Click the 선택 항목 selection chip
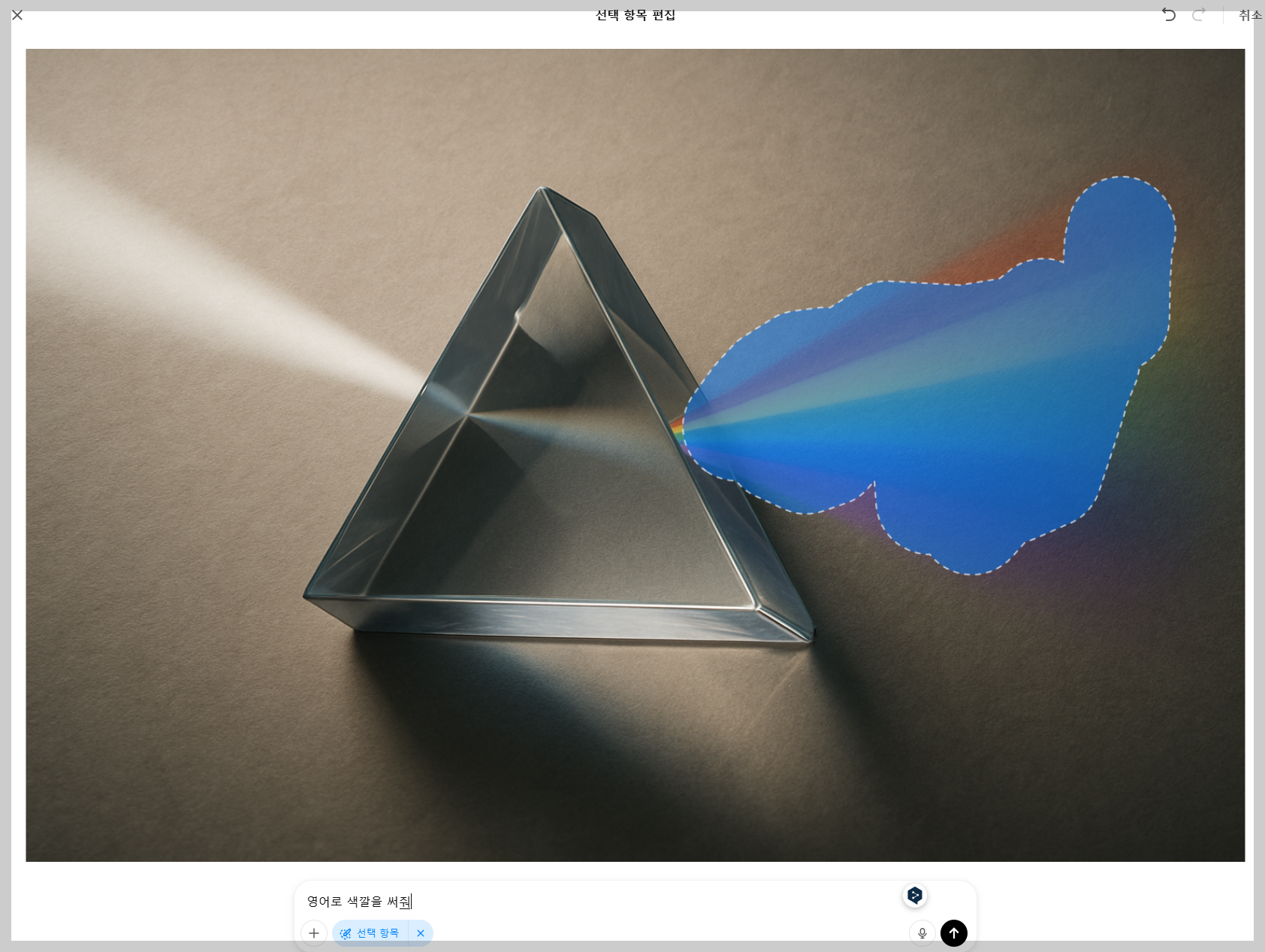The image size is (1265, 952). pos(370,933)
